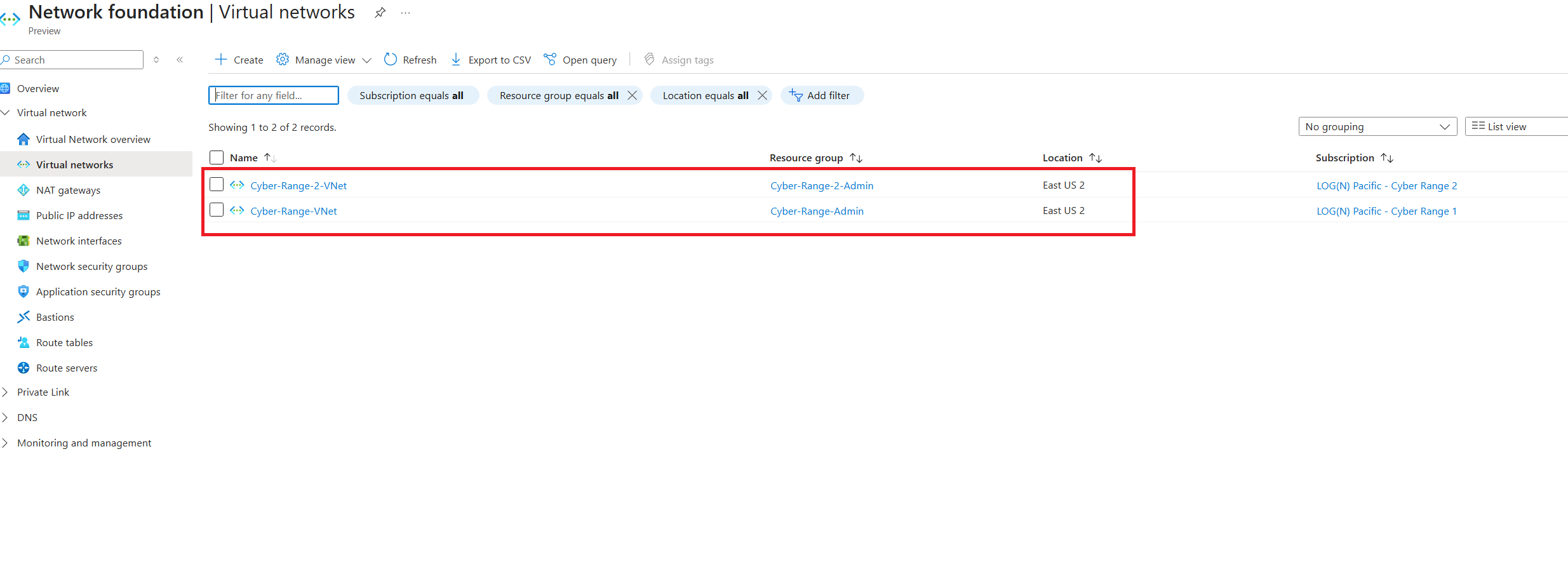The height and width of the screenshot is (576, 1568).
Task: Click the Network security groups shield icon
Action: pyautogui.click(x=23, y=266)
